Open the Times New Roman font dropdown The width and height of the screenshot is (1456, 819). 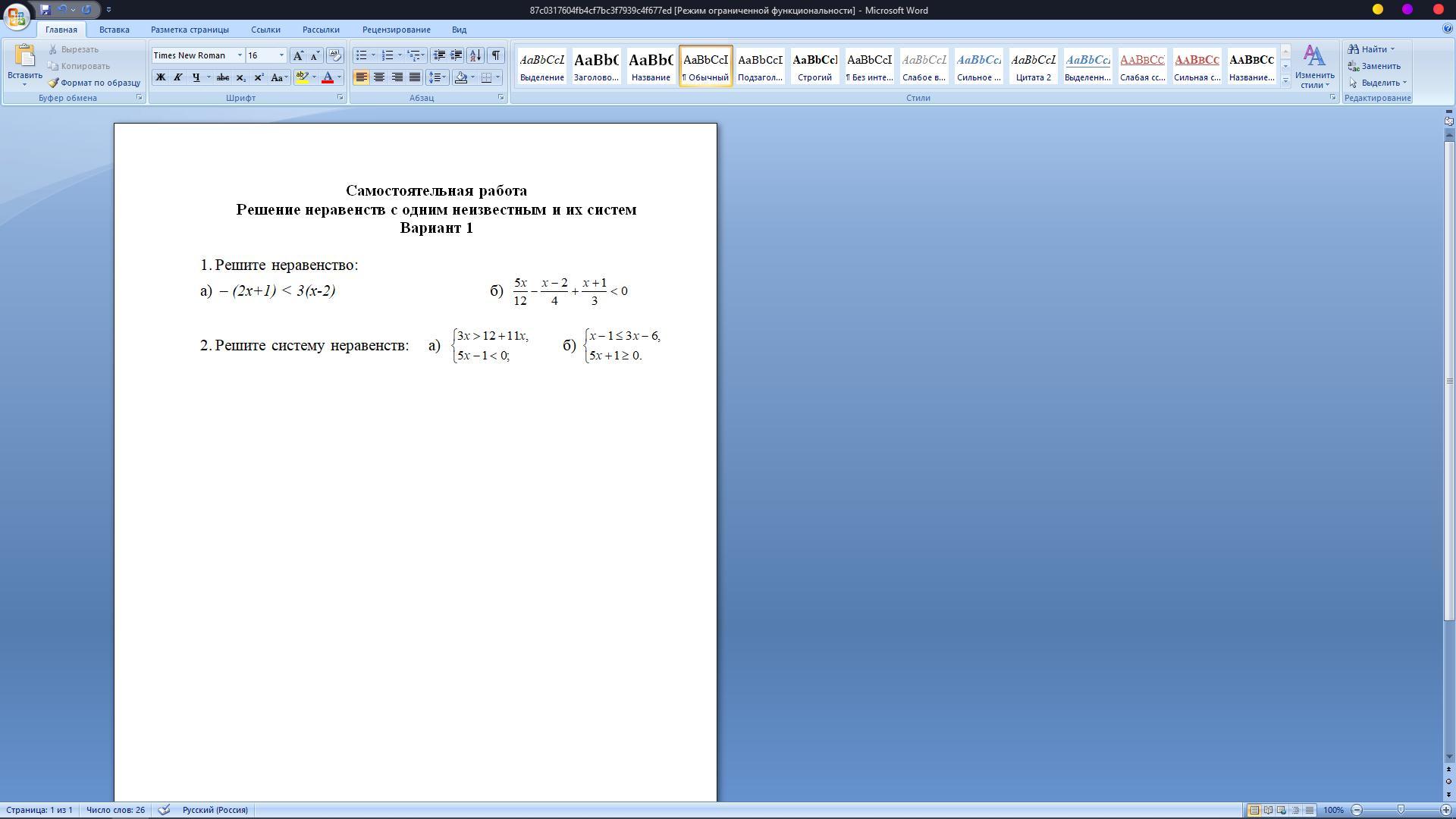(240, 55)
